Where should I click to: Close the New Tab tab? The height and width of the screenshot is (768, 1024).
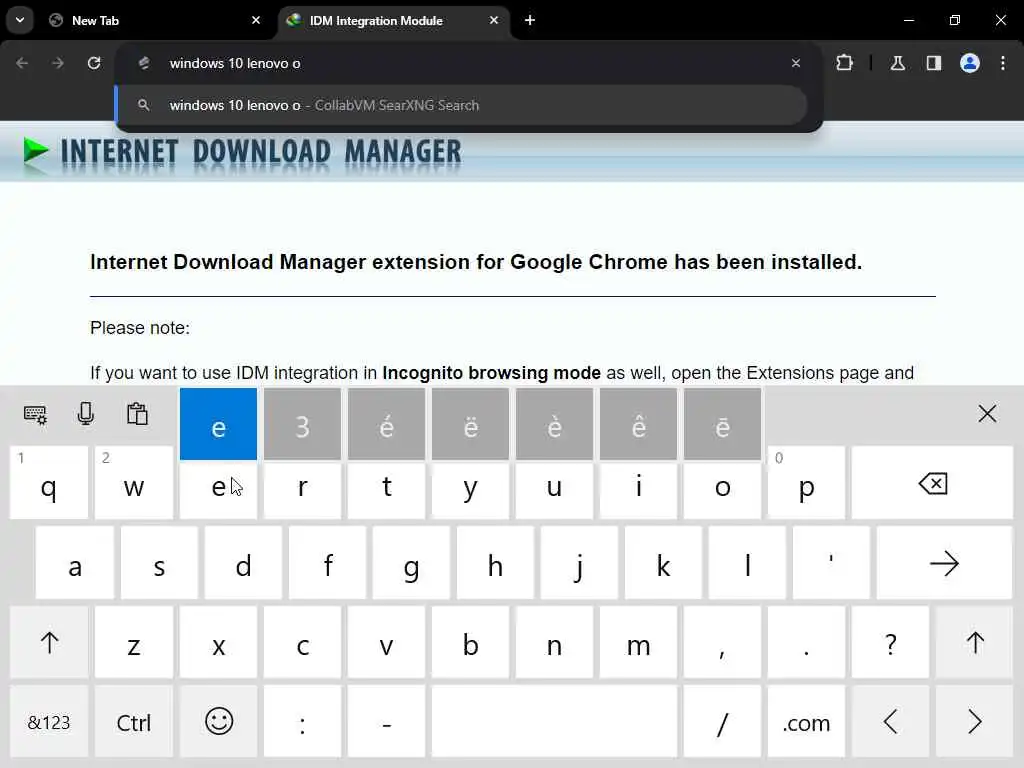(x=256, y=20)
